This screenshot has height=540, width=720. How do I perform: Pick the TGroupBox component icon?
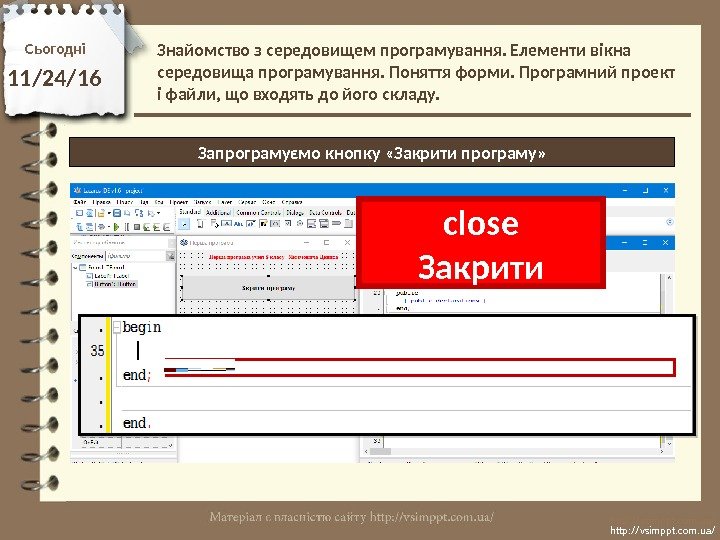click(x=349, y=224)
